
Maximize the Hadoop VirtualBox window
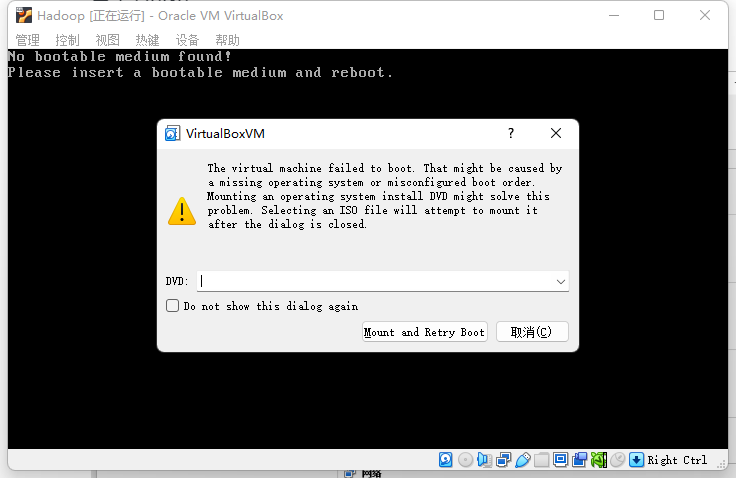659,15
